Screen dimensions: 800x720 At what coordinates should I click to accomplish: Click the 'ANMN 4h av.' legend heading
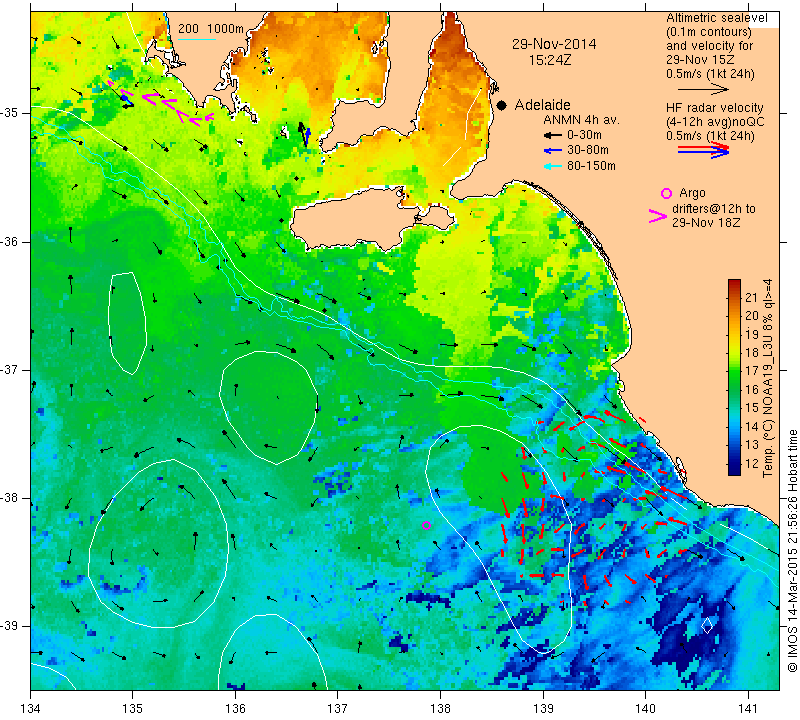pyautogui.click(x=581, y=120)
